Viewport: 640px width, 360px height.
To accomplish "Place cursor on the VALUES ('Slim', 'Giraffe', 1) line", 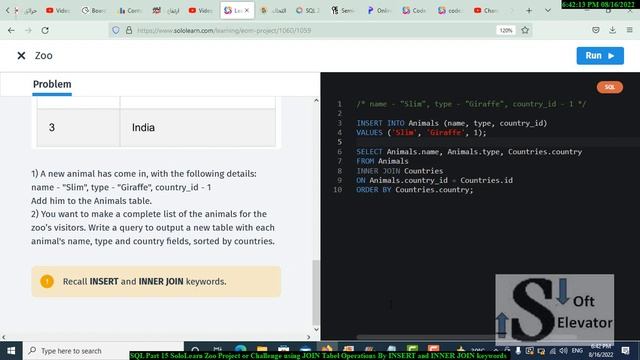I will pos(421,132).
